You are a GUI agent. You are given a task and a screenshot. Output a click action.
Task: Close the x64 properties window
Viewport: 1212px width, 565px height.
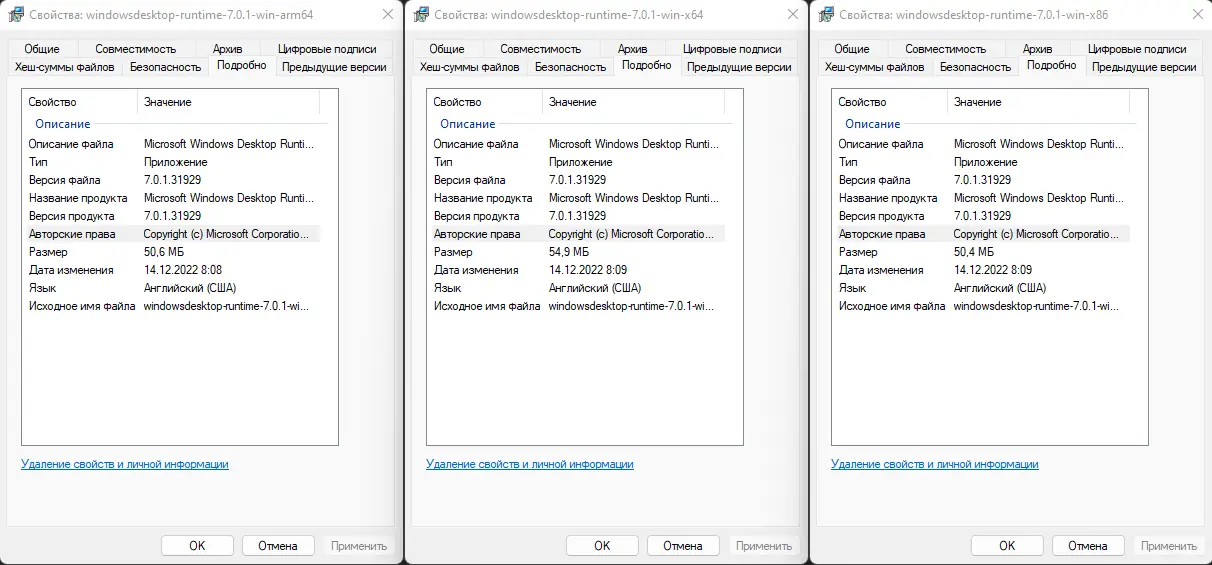[791, 15]
